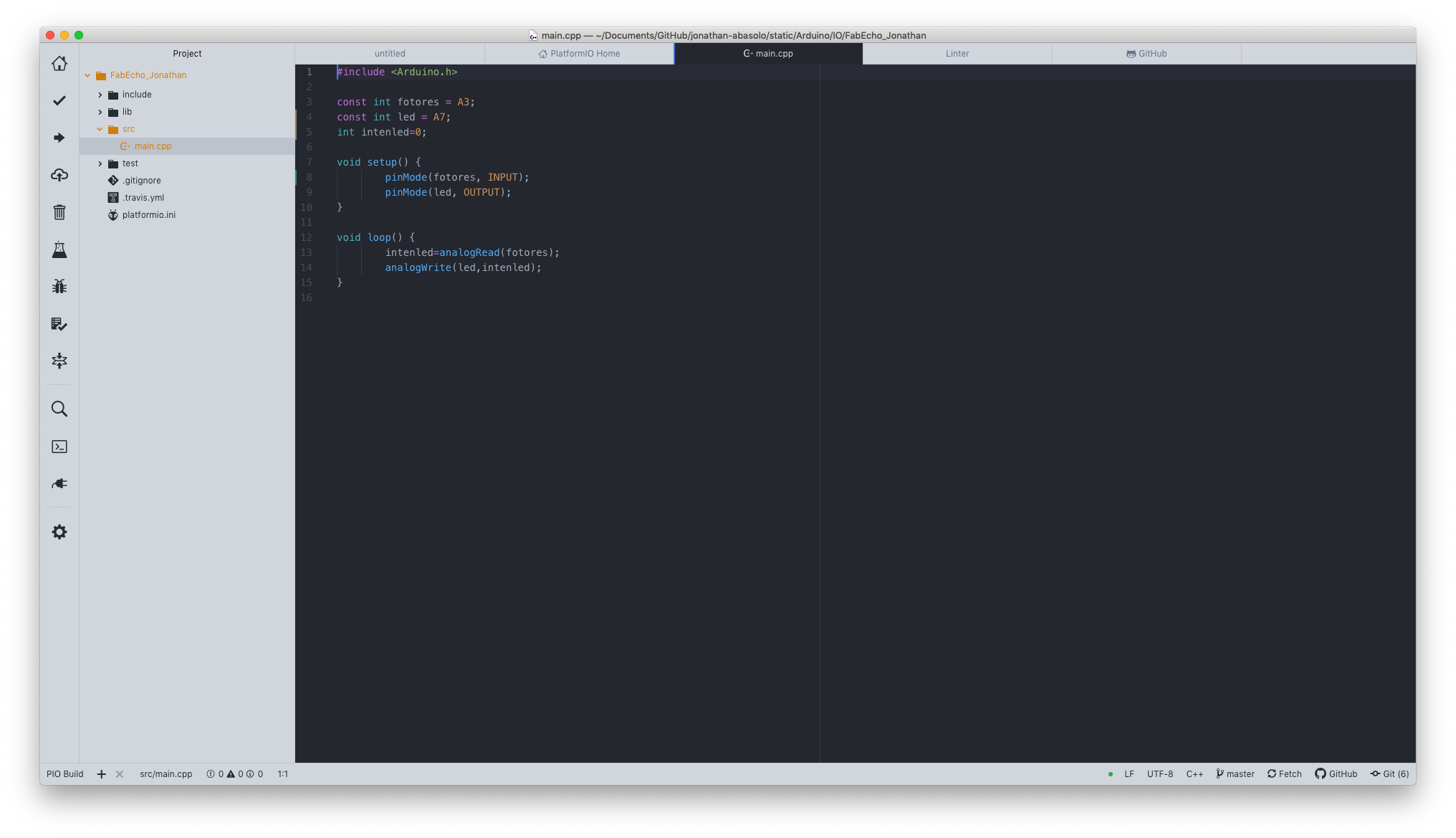Screen dimensions: 1456x838
Task: Open linter error counts in status bar
Action: pyautogui.click(x=235, y=774)
